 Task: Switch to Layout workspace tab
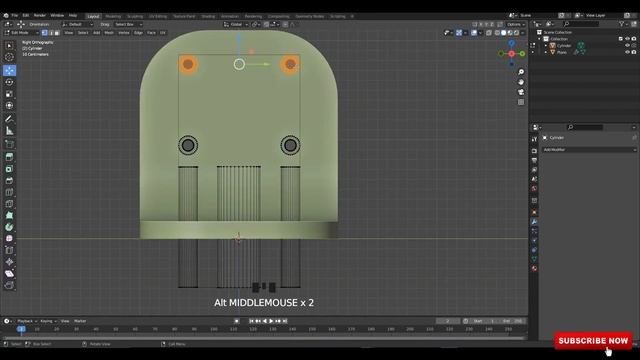(93, 16)
